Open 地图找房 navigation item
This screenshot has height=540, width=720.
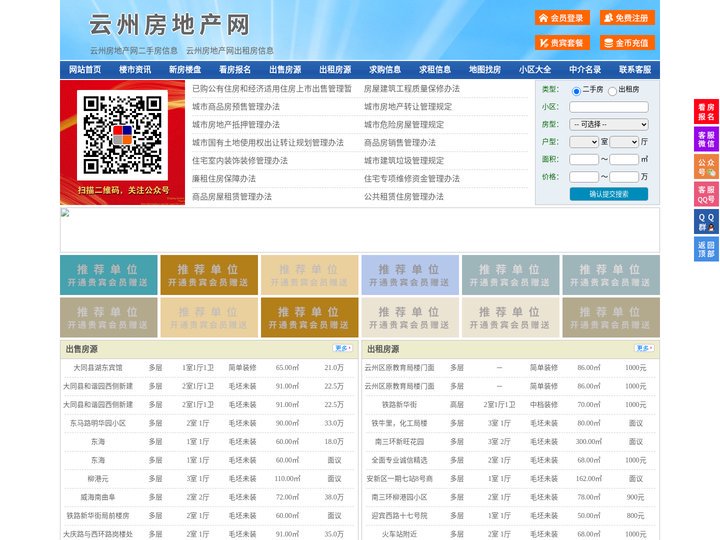pyautogui.click(x=485, y=70)
